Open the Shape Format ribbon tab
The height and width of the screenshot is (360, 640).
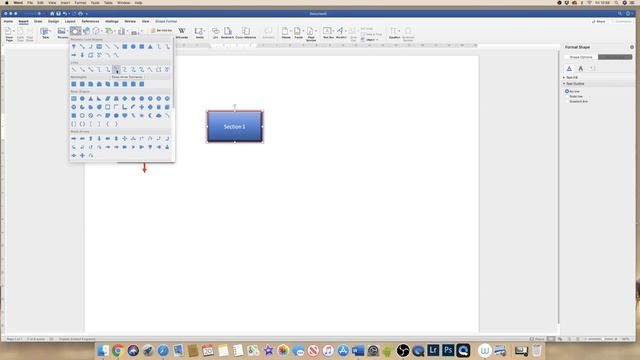pos(166,21)
